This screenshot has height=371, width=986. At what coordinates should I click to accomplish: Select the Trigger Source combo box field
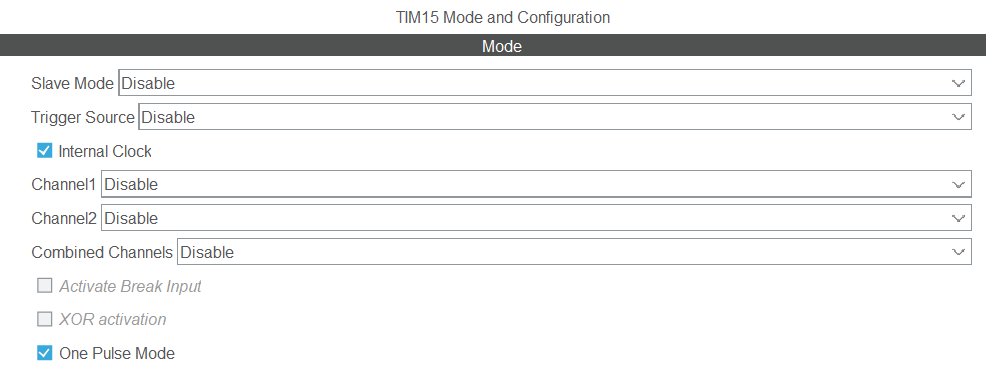555,117
